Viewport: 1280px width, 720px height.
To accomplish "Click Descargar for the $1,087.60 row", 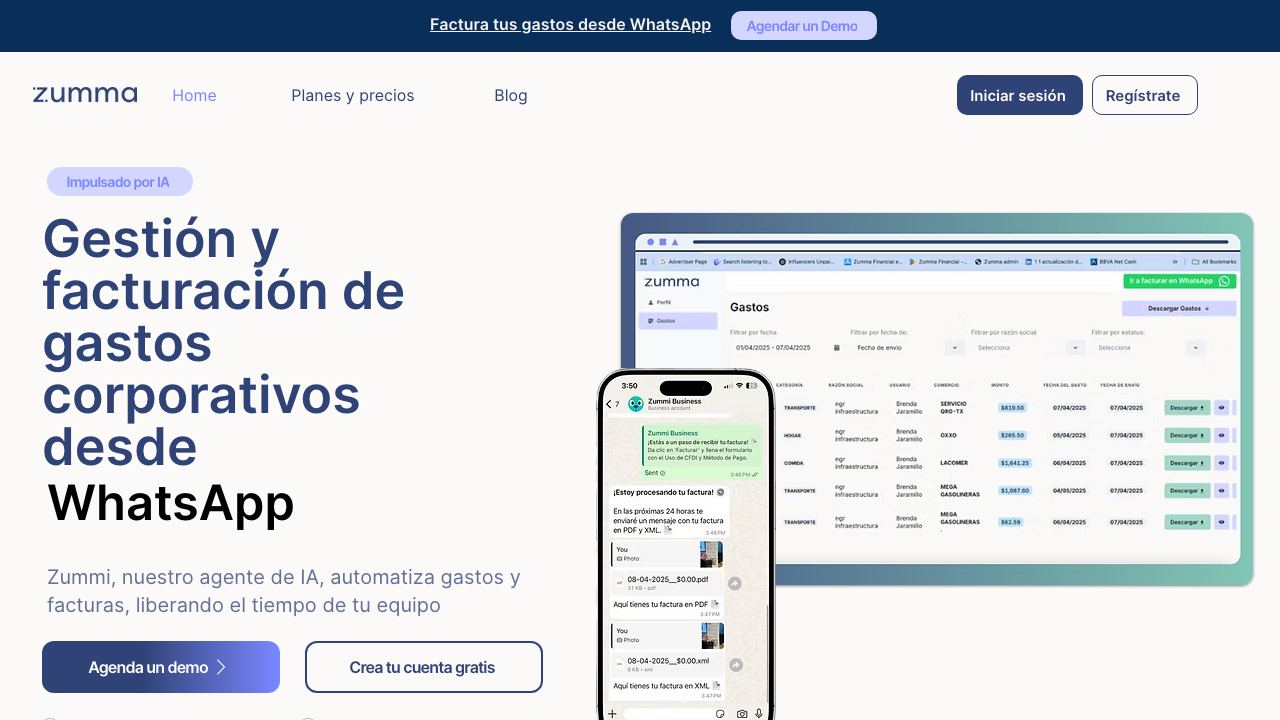I will (x=1187, y=491).
